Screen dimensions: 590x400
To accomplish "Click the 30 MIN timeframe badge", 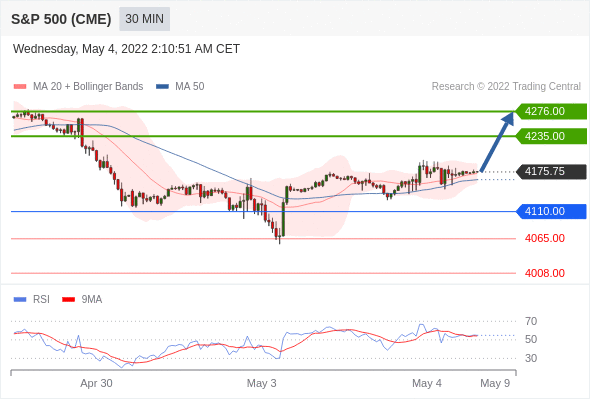I will tap(144, 19).
